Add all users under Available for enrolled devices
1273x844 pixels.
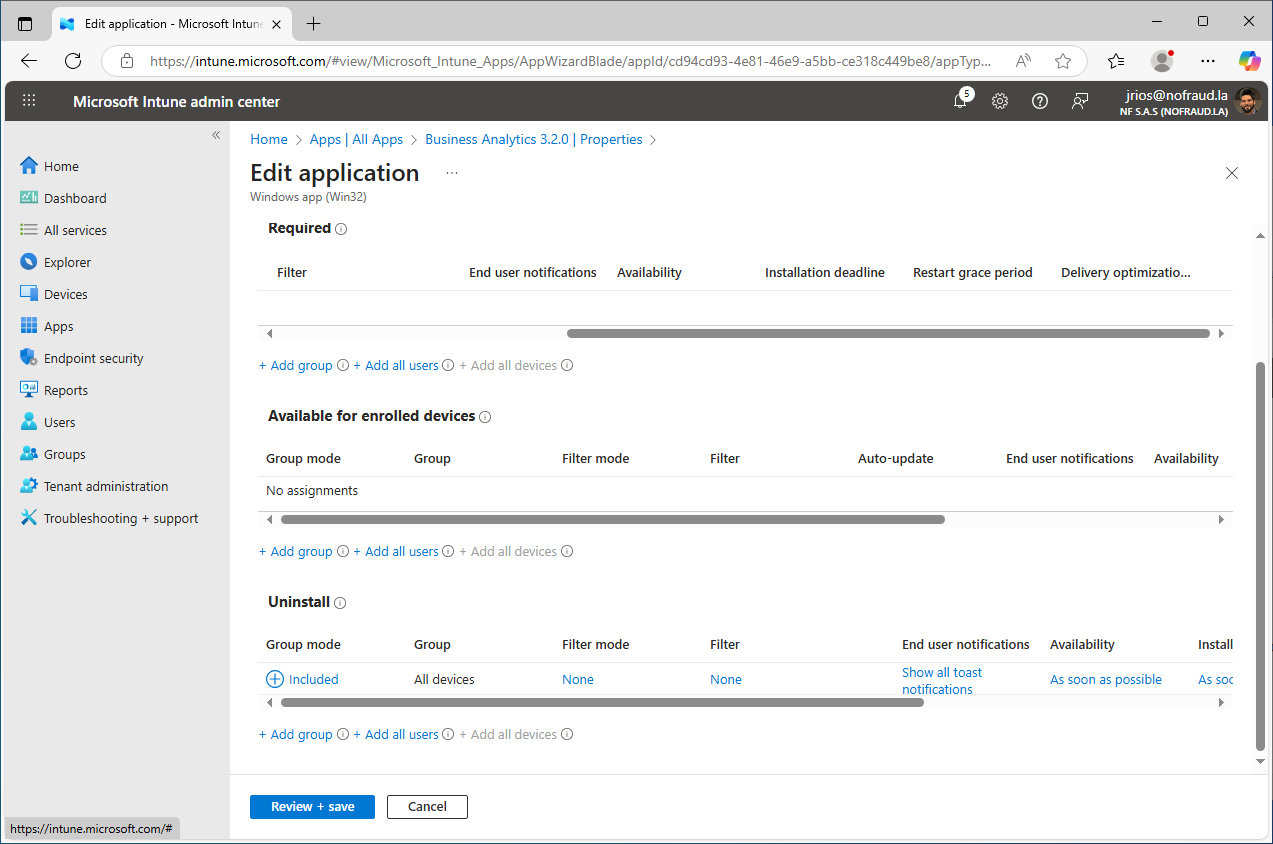pos(396,551)
